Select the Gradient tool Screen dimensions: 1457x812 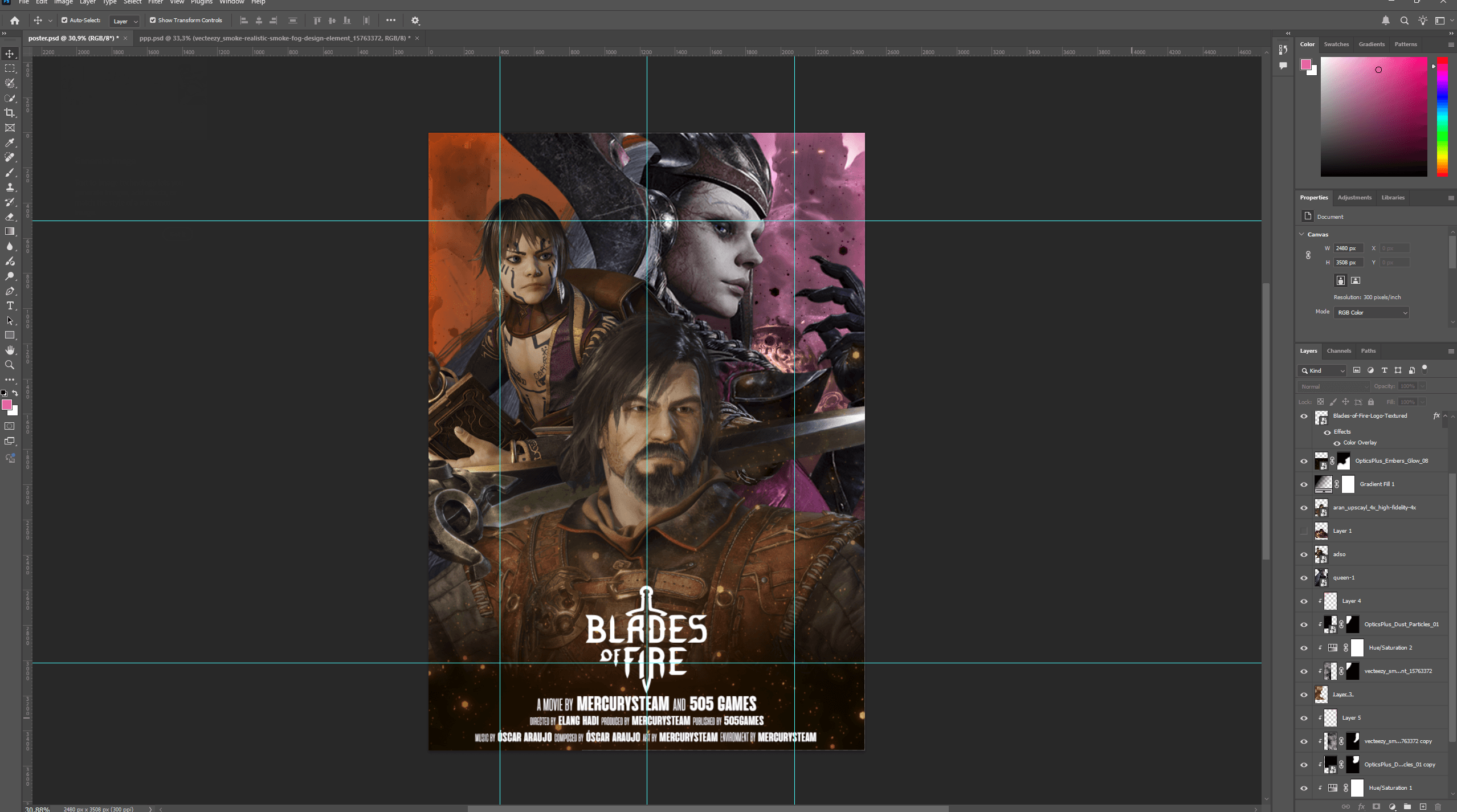(10, 231)
